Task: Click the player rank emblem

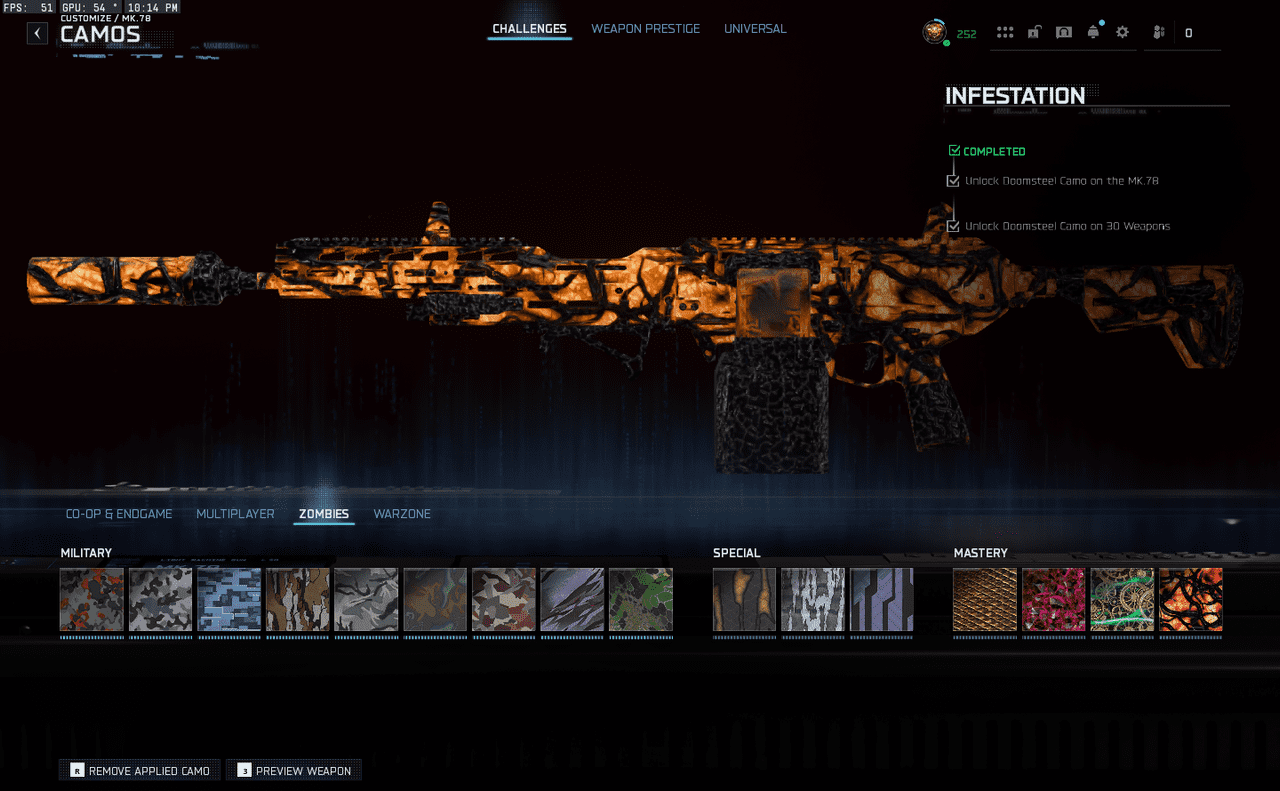Action: tap(934, 32)
